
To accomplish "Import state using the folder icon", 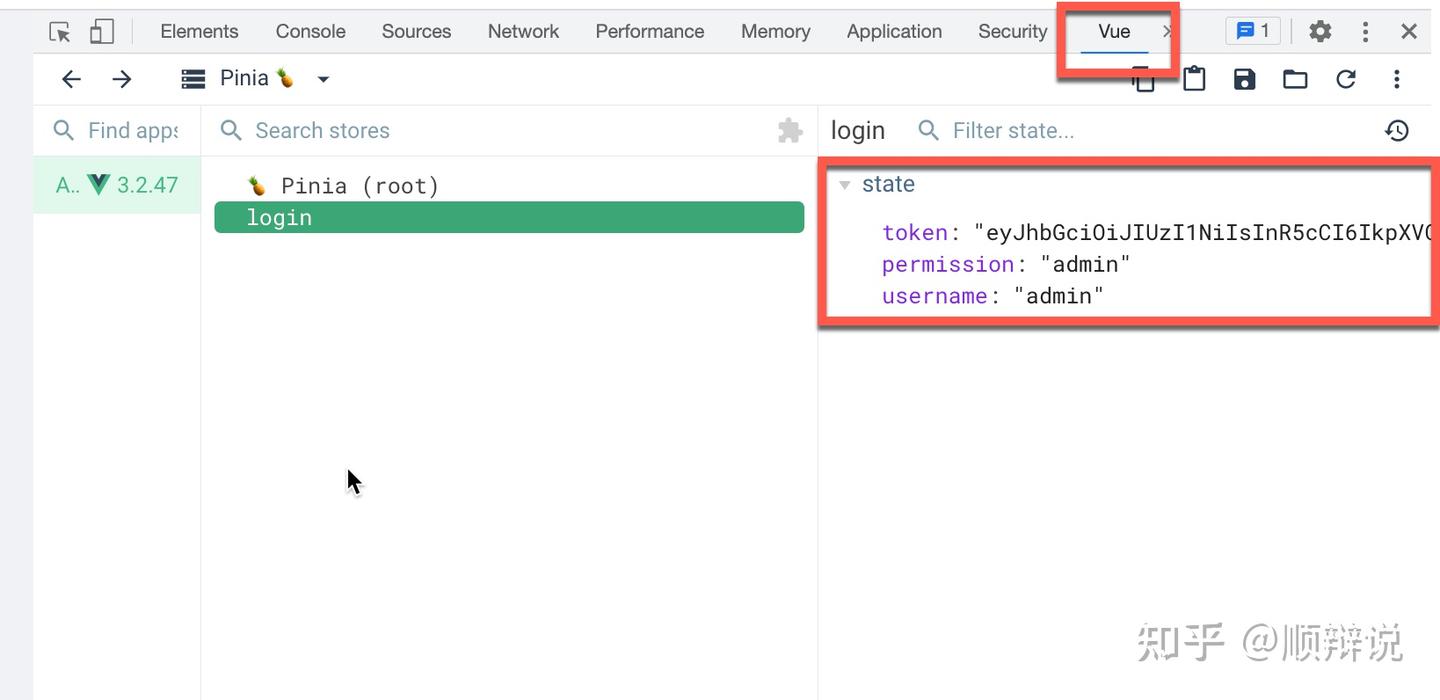I will (1295, 79).
